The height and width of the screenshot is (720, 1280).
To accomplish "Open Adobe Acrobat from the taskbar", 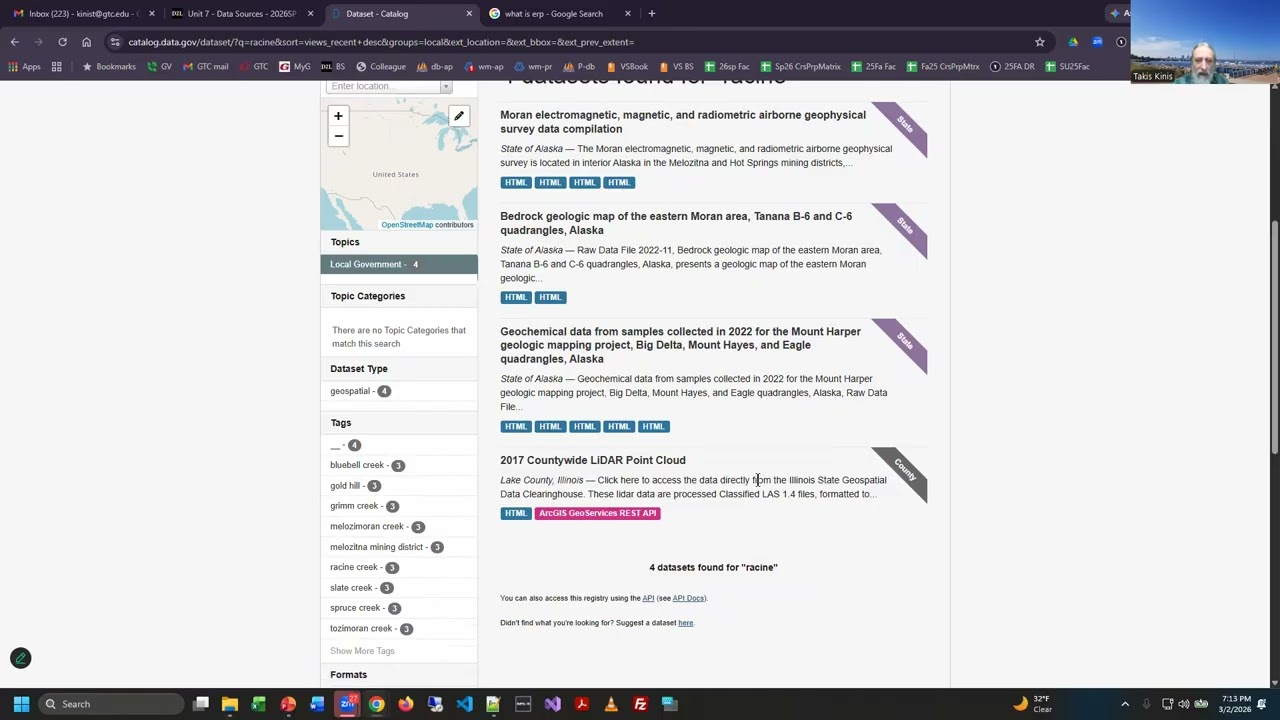I will tap(582, 704).
